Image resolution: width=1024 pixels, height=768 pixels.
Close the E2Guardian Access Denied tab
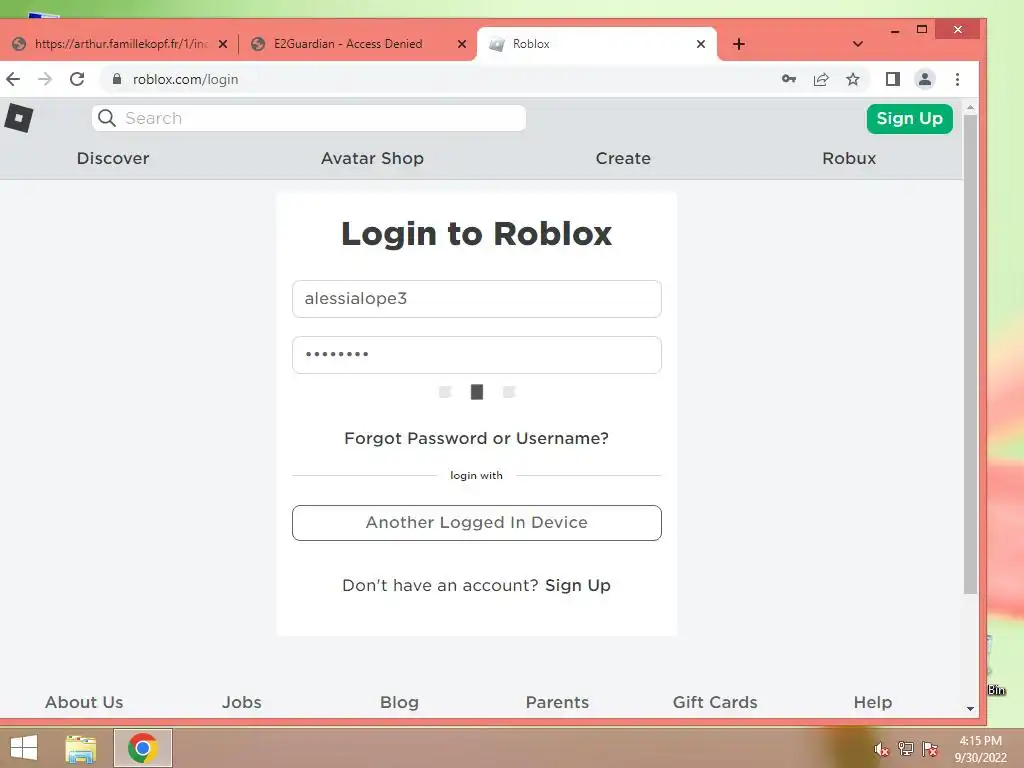[x=462, y=44]
